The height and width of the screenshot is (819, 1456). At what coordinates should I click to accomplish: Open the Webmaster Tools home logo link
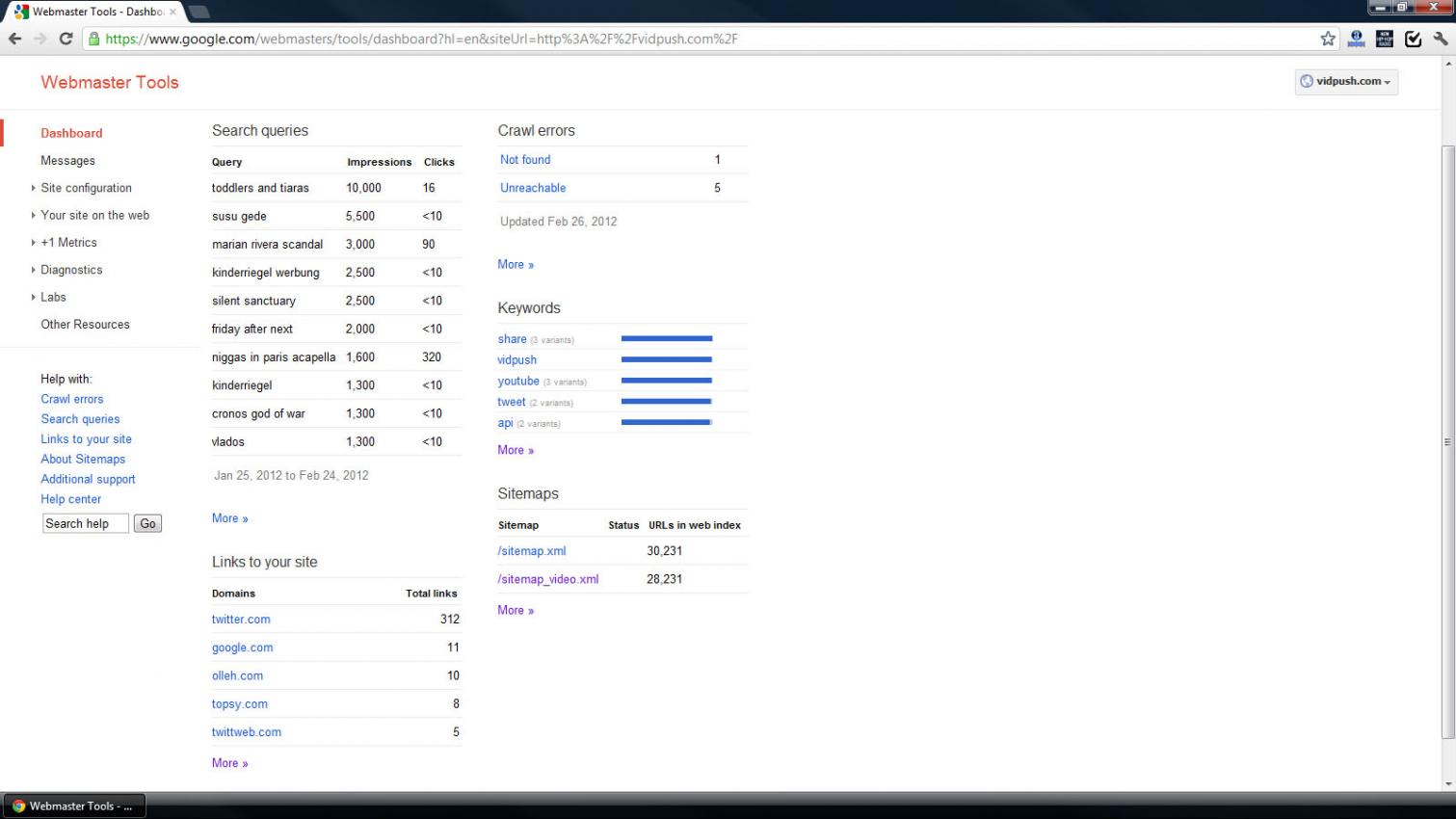click(110, 82)
